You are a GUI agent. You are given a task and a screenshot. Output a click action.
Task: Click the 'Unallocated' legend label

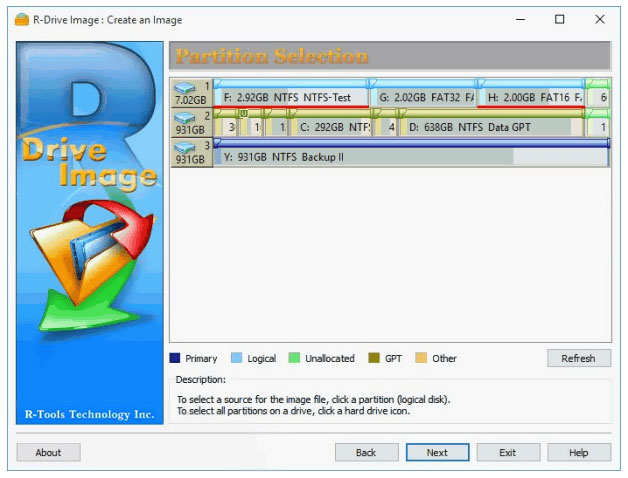(330, 358)
